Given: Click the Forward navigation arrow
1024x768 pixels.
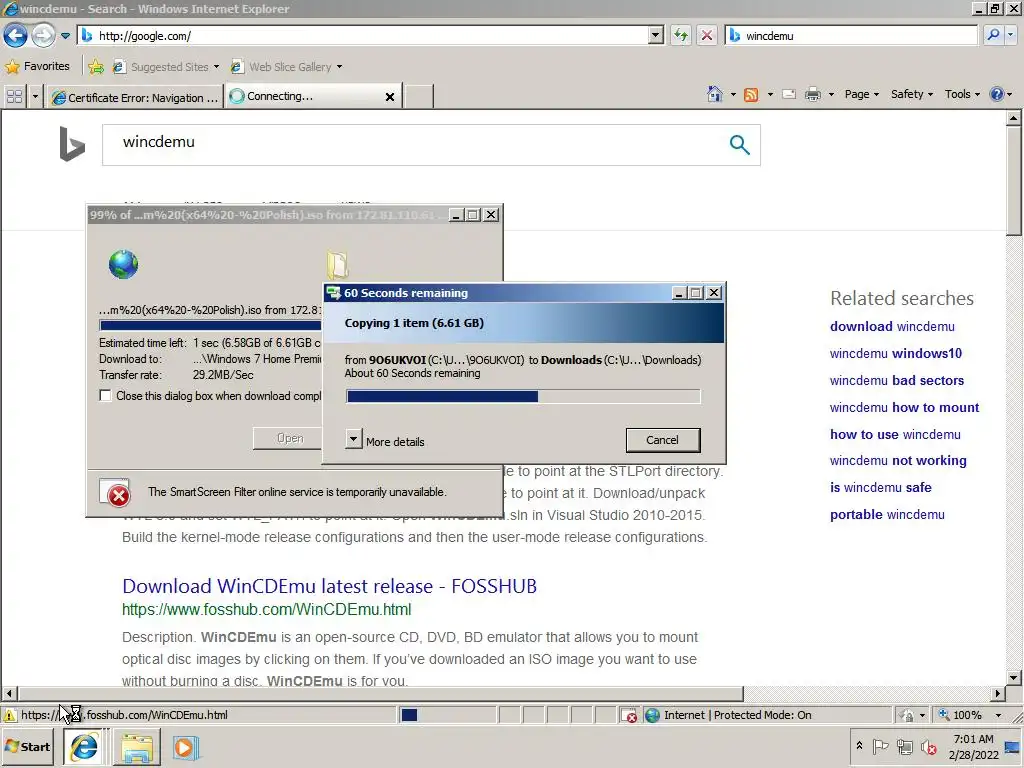Looking at the screenshot, I should click(x=43, y=35).
